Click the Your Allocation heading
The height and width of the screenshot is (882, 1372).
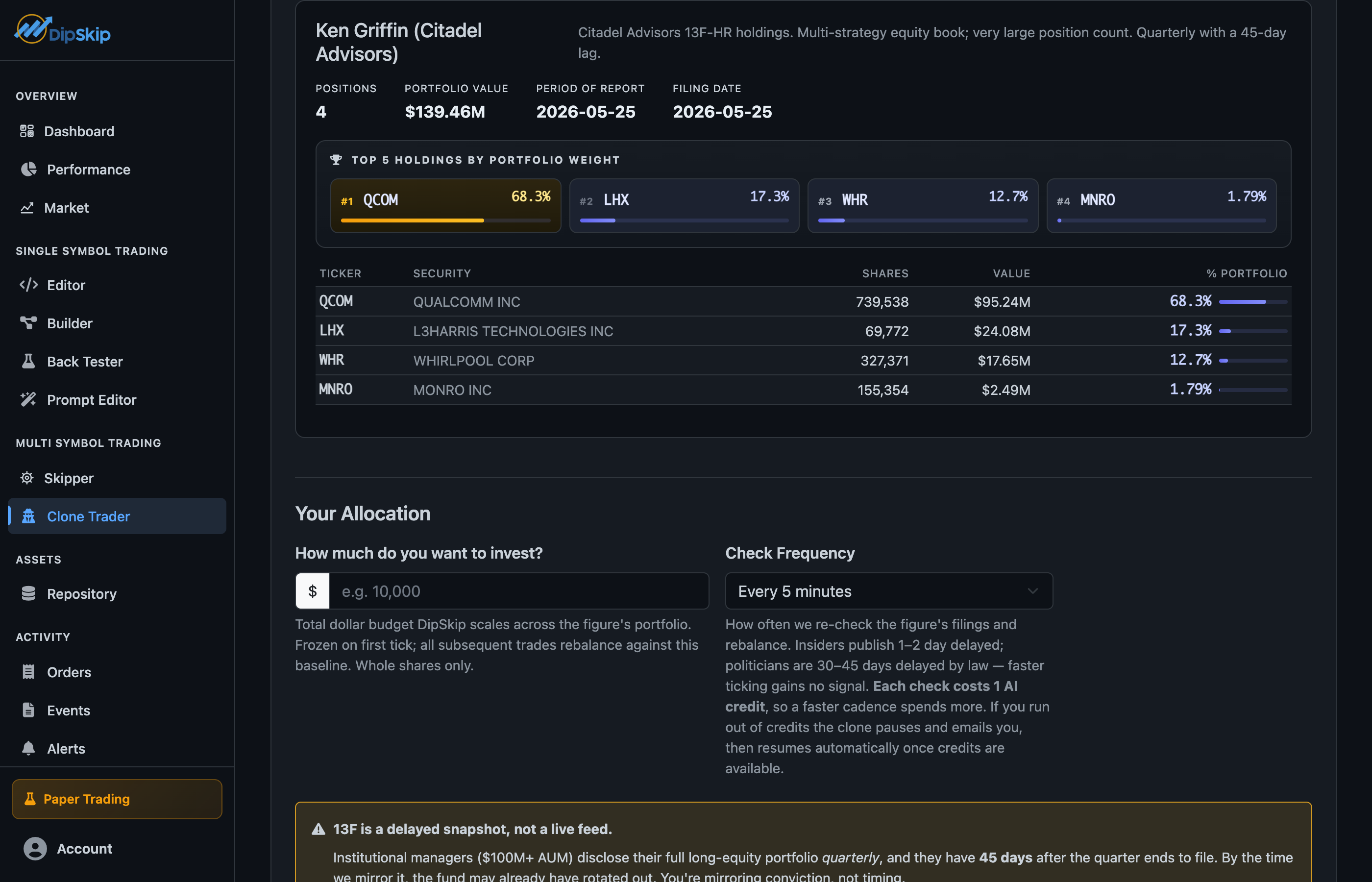(x=363, y=513)
